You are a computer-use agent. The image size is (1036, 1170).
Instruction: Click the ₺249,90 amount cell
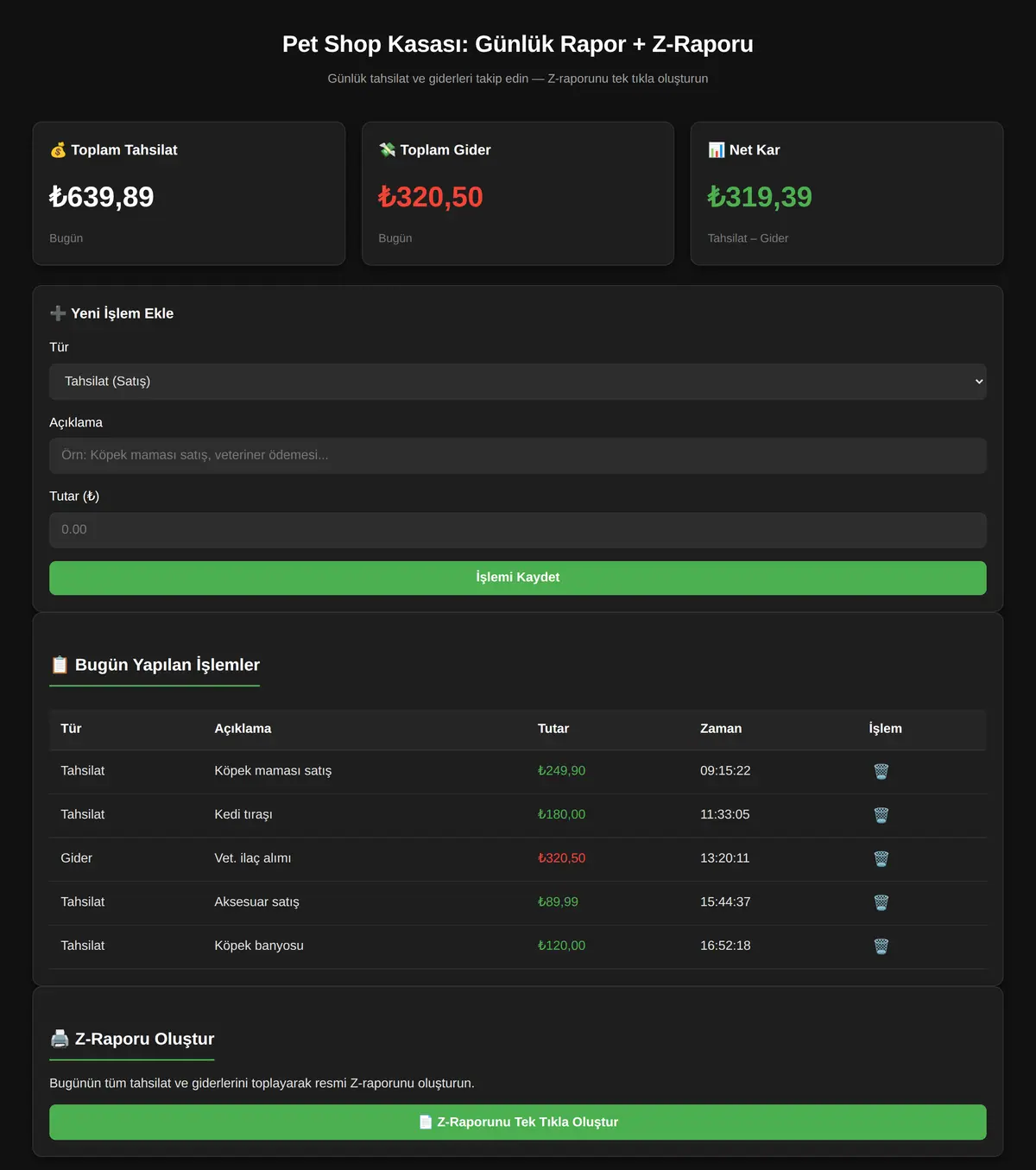[x=561, y=771]
